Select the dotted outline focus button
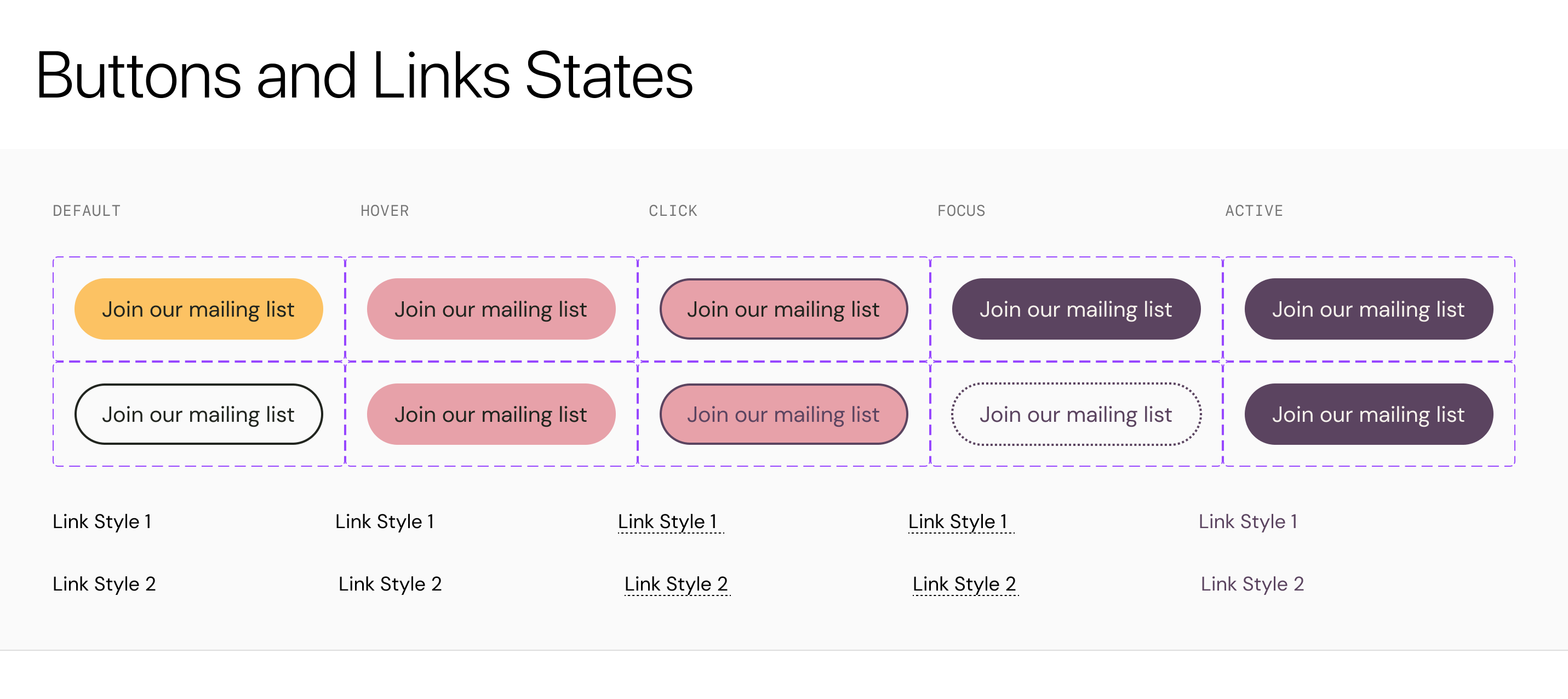Image resolution: width=1568 pixels, height=699 pixels. pos(1075,414)
